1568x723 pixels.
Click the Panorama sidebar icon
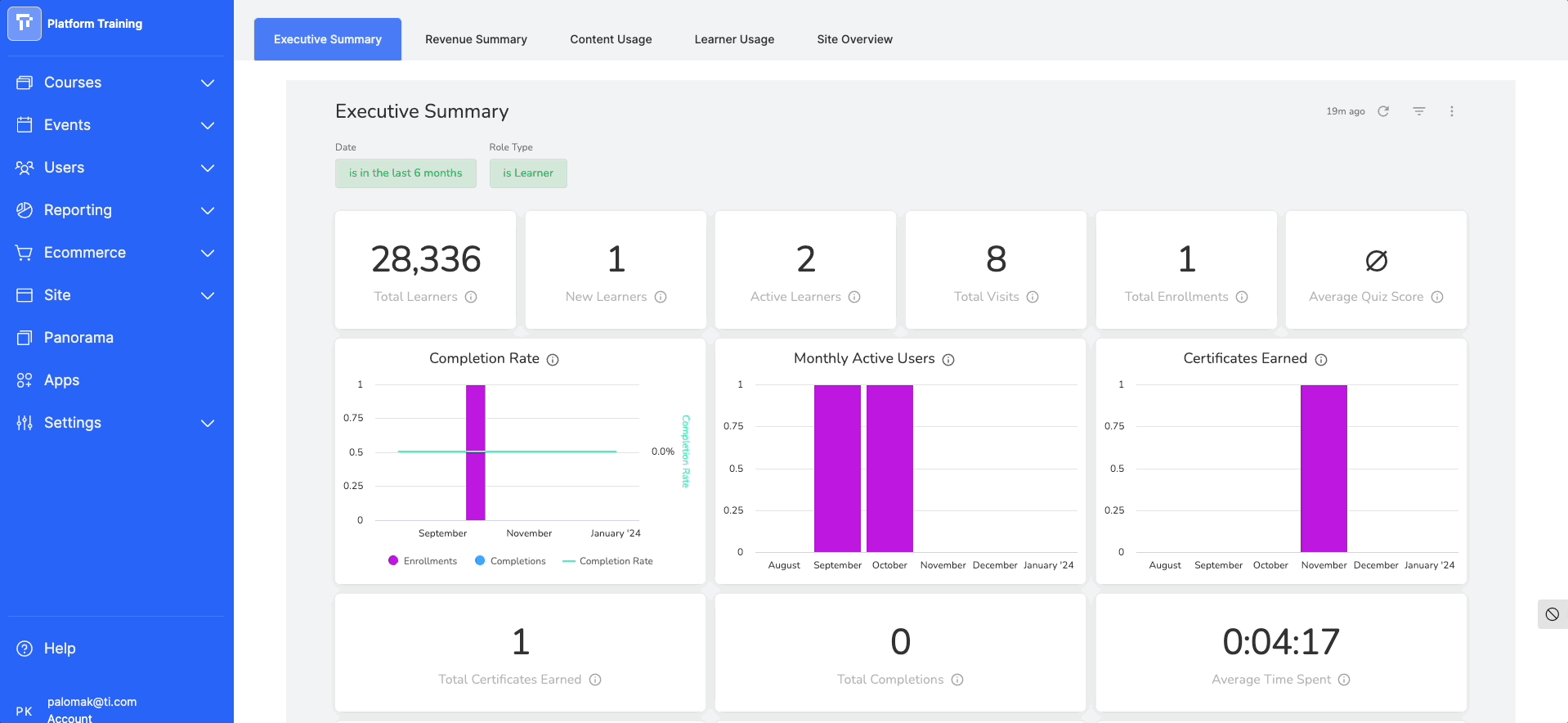click(25, 338)
